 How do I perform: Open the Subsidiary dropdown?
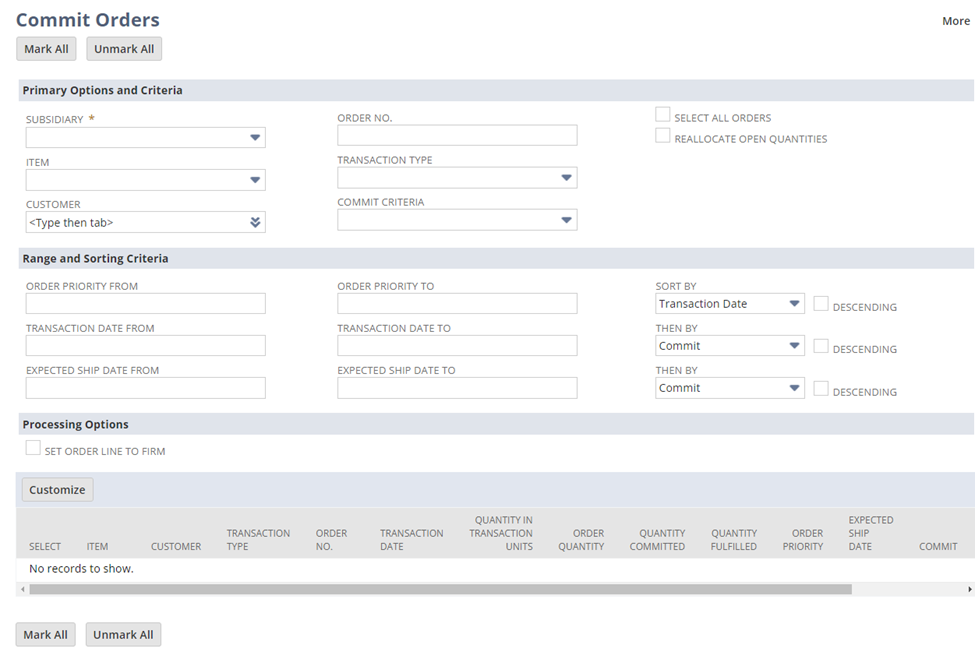[257, 137]
